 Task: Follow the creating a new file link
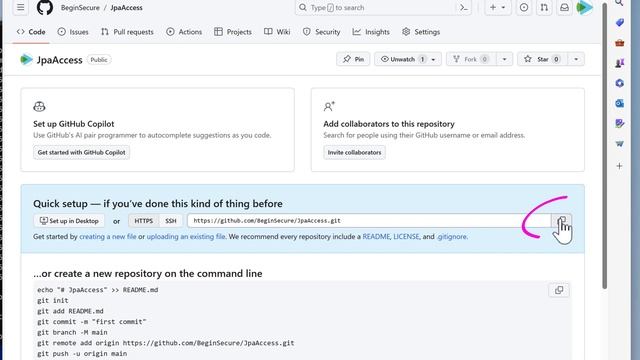[x=108, y=237]
